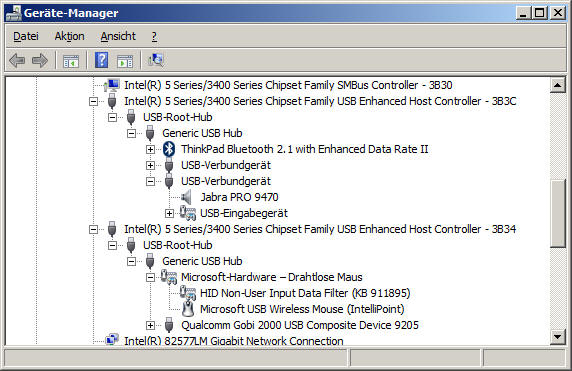Image resolution: width=572 pixels, height=371 pixels.
Task: Click the Microsoft-Hardware Drahtlose Maus icon
Action: click(169, 277)
